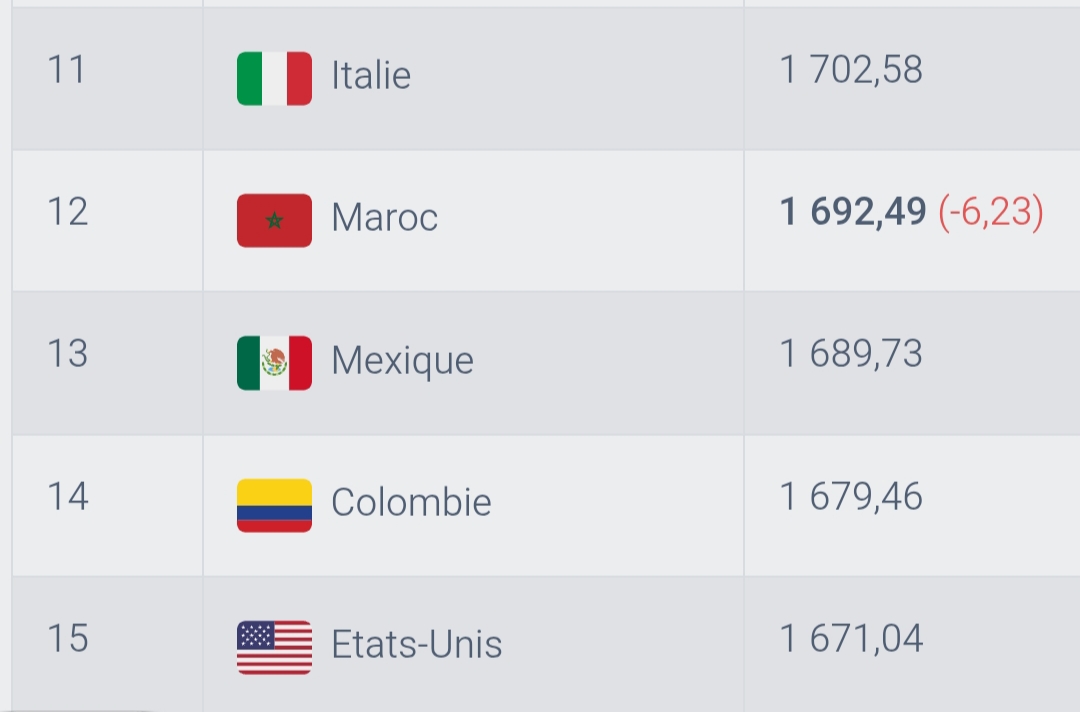The width and height of the screenshot is (1080, 712).
Task: Select the Mexique country name
Action: pyautogui.click(x=402, y=360)
